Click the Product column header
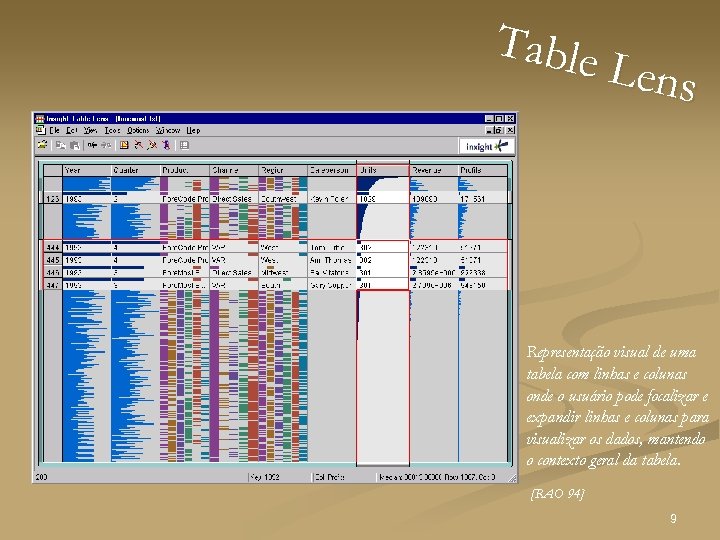Viewport: 720px width, 540px height. (x=185, y=170)
